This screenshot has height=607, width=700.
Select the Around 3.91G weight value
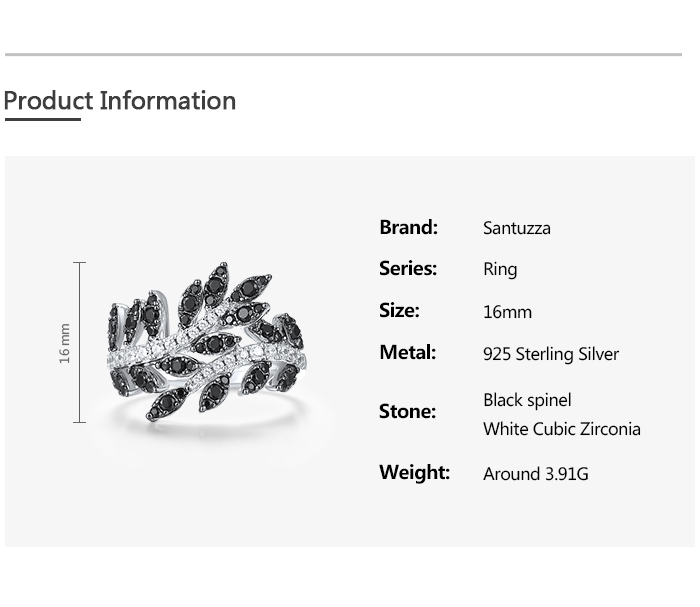(x=535, y=474)
